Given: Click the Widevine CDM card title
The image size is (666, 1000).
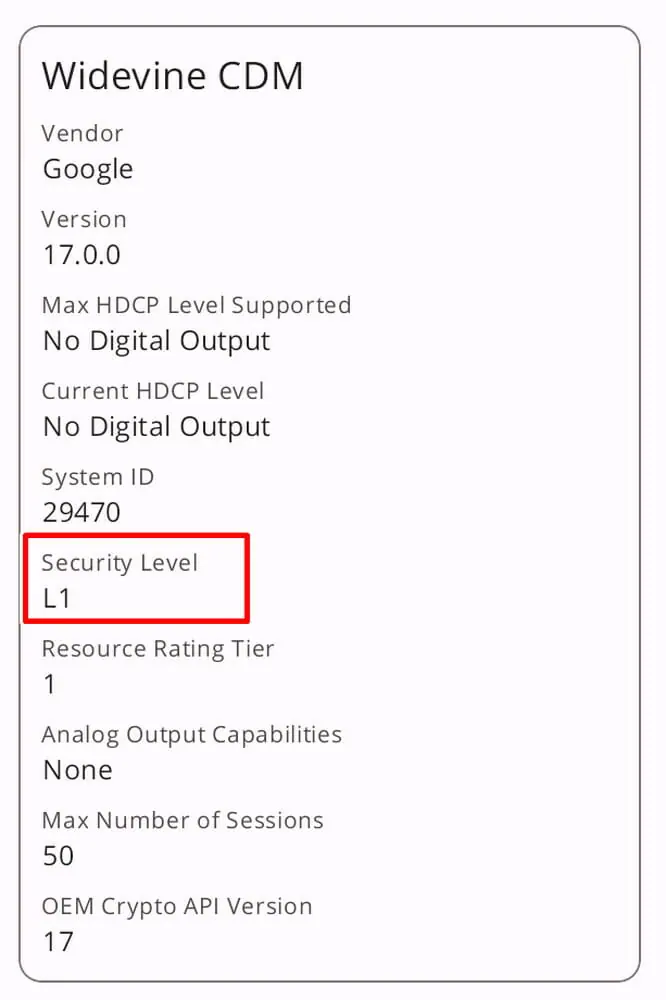Looking at the screenshot, I should pyautogui.click(x=172, y=76).
